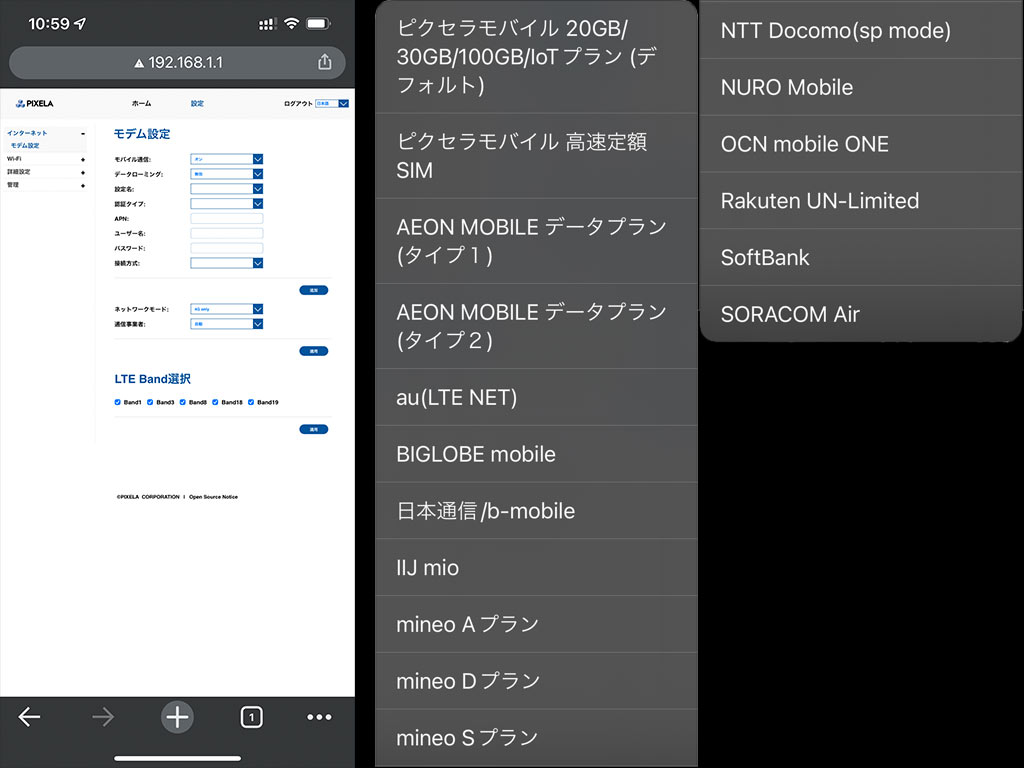Collapse the インターネット sidebar section
The width and height of the screenshot is (1024, 768).
coord(83,133)
